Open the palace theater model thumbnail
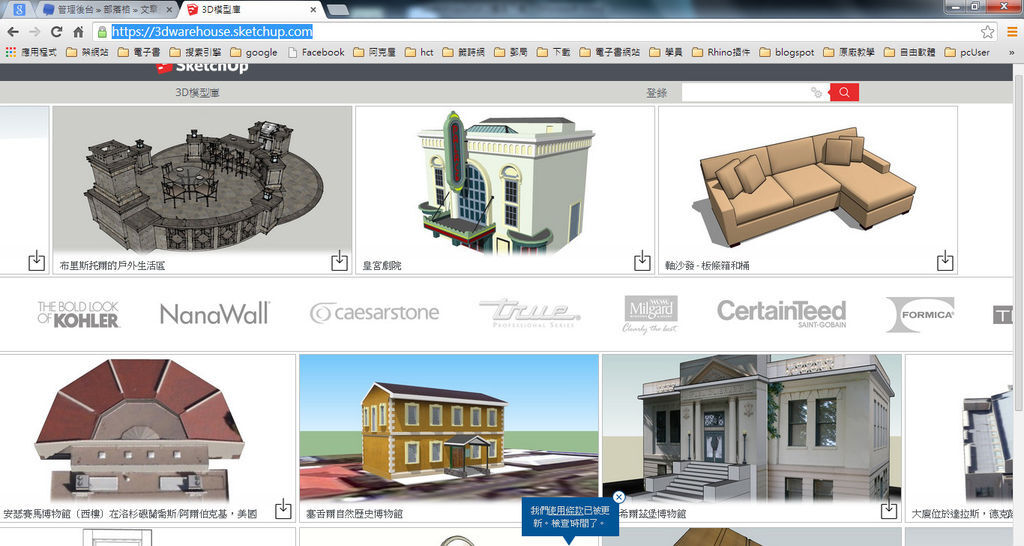Screen dimensions: 1024x546 [x=505, y=181]
